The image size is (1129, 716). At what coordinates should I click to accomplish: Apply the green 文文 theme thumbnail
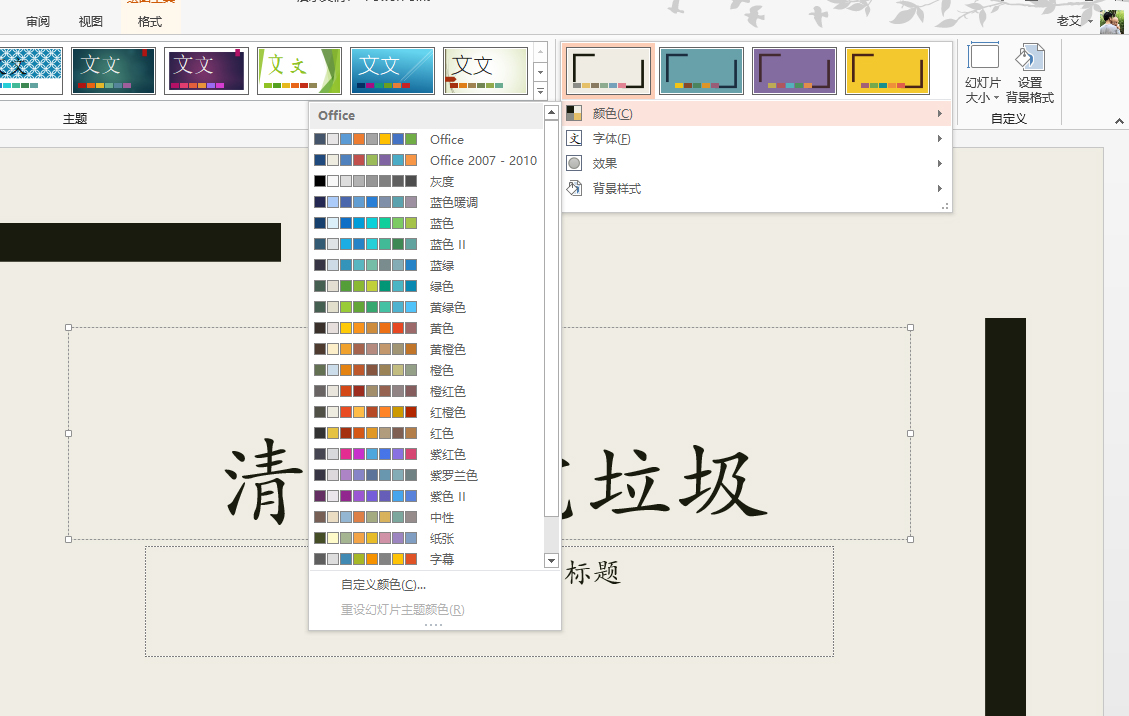tap(299, 70)
